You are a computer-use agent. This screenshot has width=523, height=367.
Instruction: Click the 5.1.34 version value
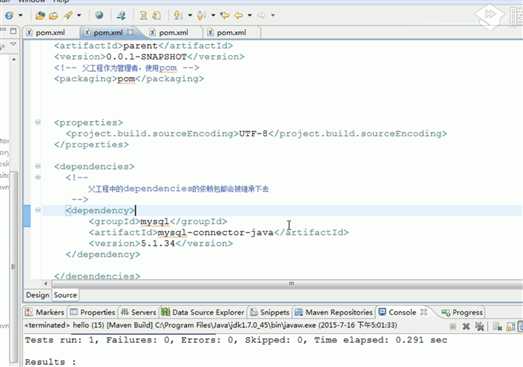158,243
